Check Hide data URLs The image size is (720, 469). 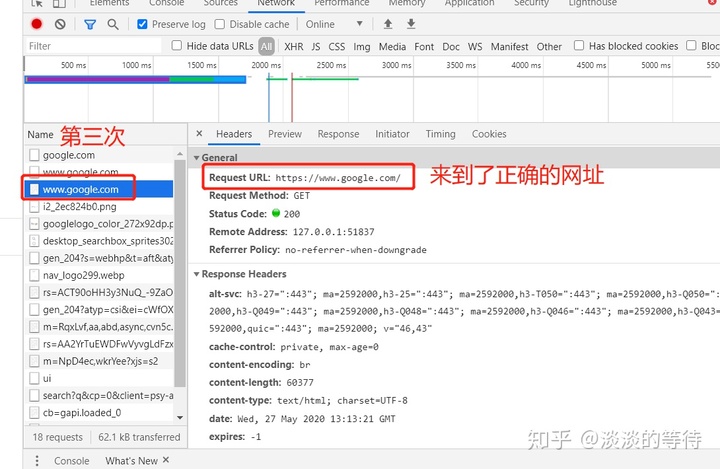177,45
